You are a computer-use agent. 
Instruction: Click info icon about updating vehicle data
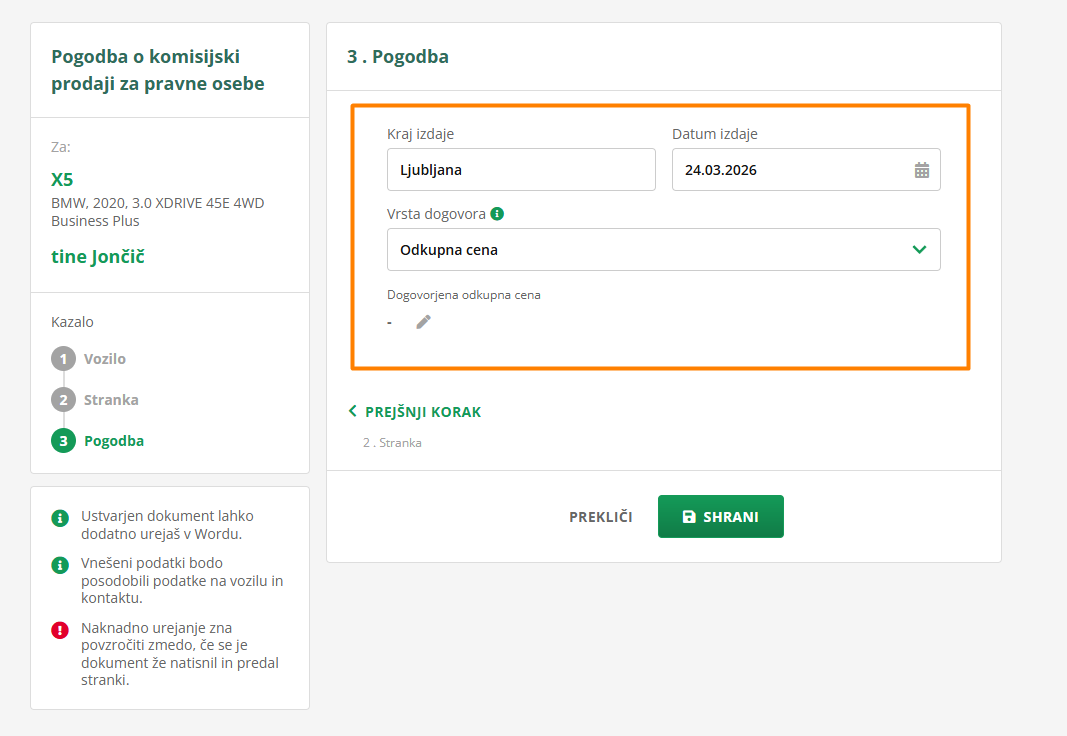tap(60, 565)
